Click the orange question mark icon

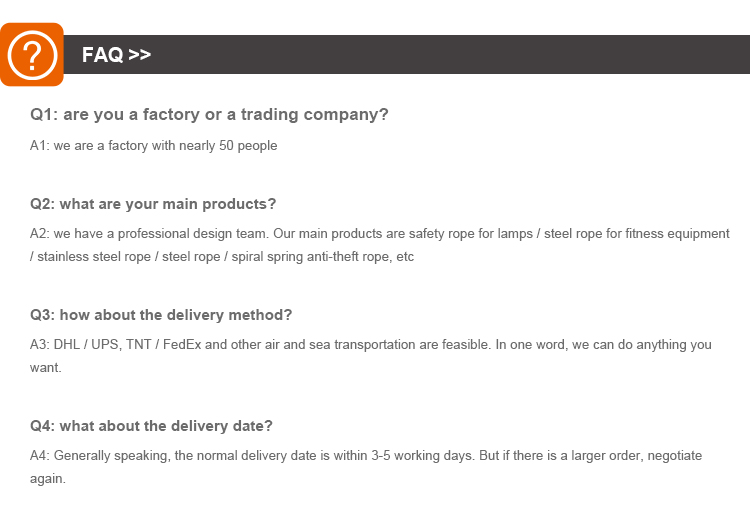click(x=33, y=53)
